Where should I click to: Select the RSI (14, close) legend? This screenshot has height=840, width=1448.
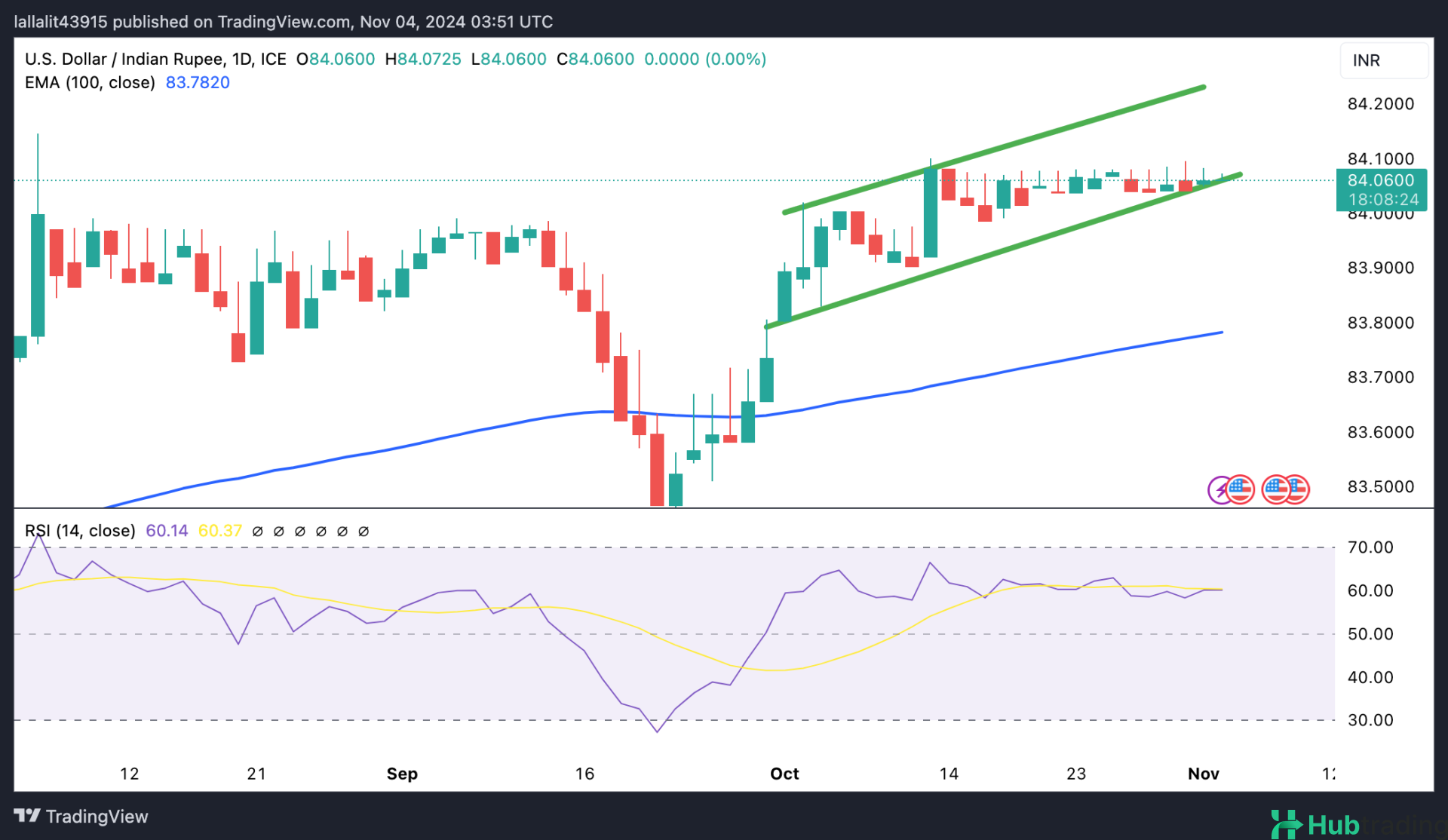point(80,530)
